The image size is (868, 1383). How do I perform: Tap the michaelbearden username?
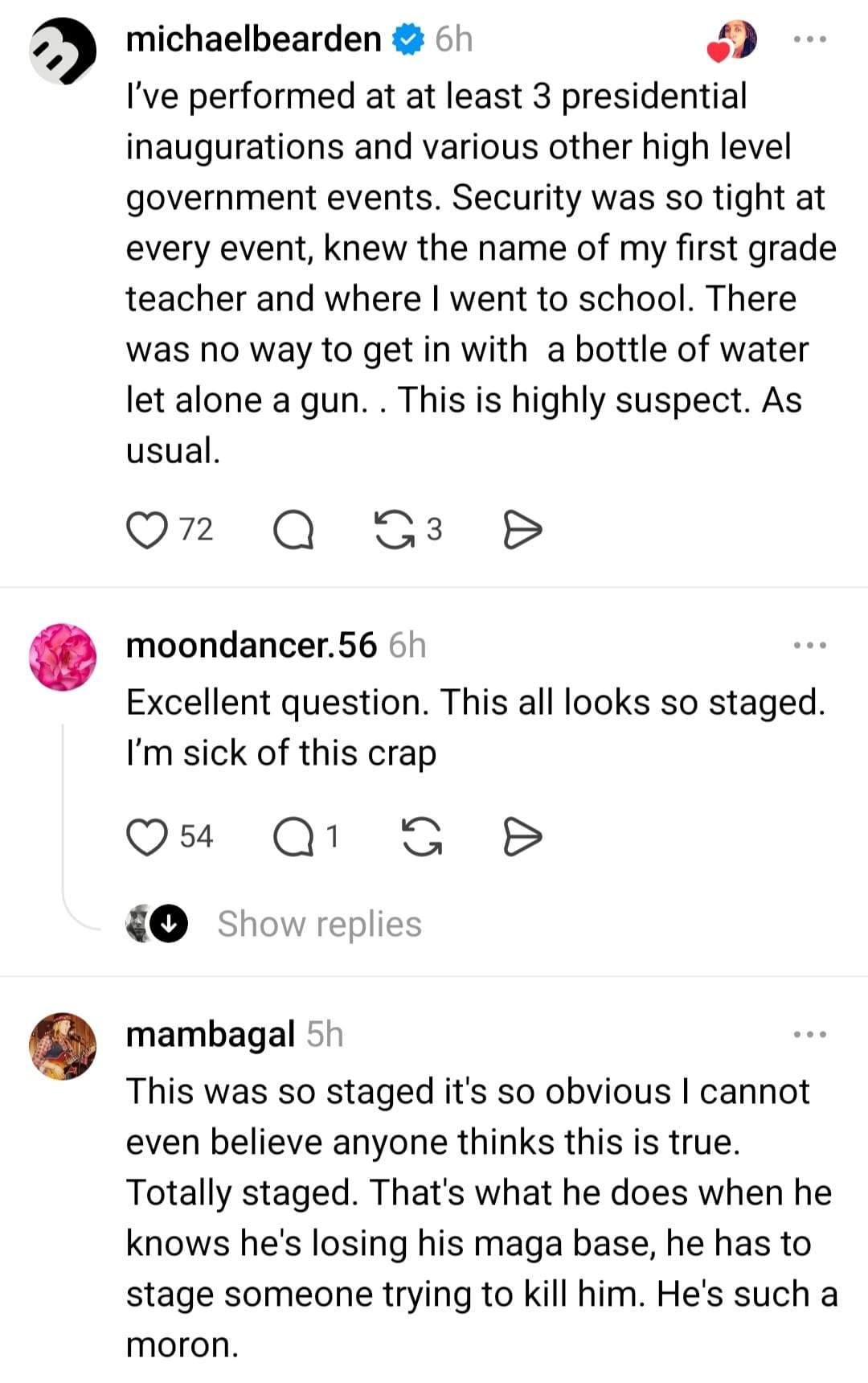point(253,39)
